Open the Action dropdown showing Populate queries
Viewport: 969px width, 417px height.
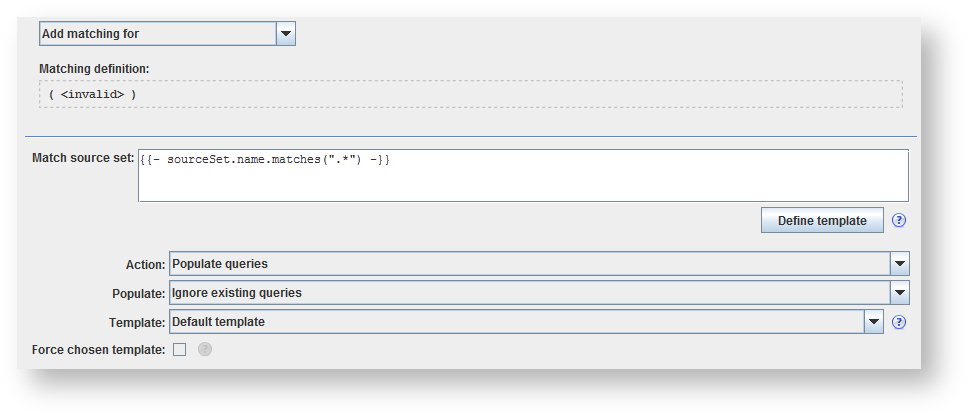pos(530,264)
